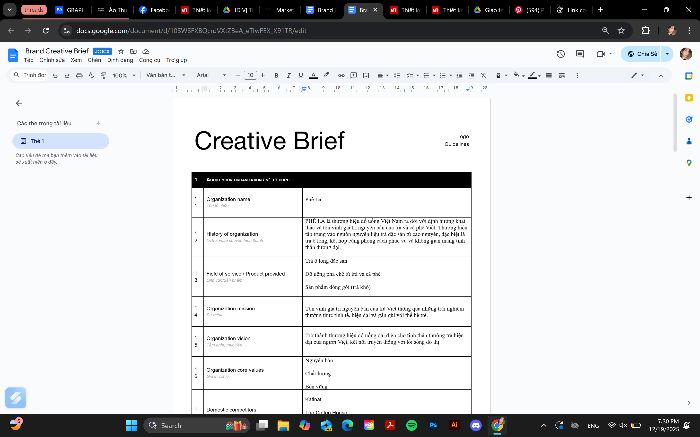Open the Trợ giúp menu

click(176, 60)
